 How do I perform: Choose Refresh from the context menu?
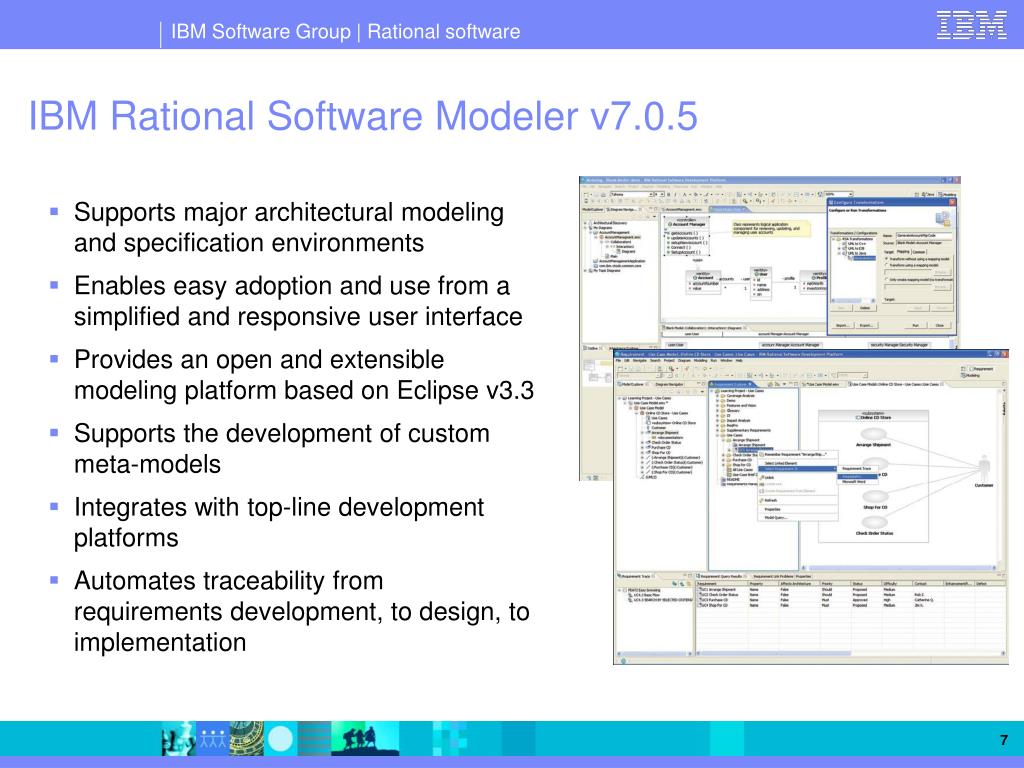click(x=798, y=500)
